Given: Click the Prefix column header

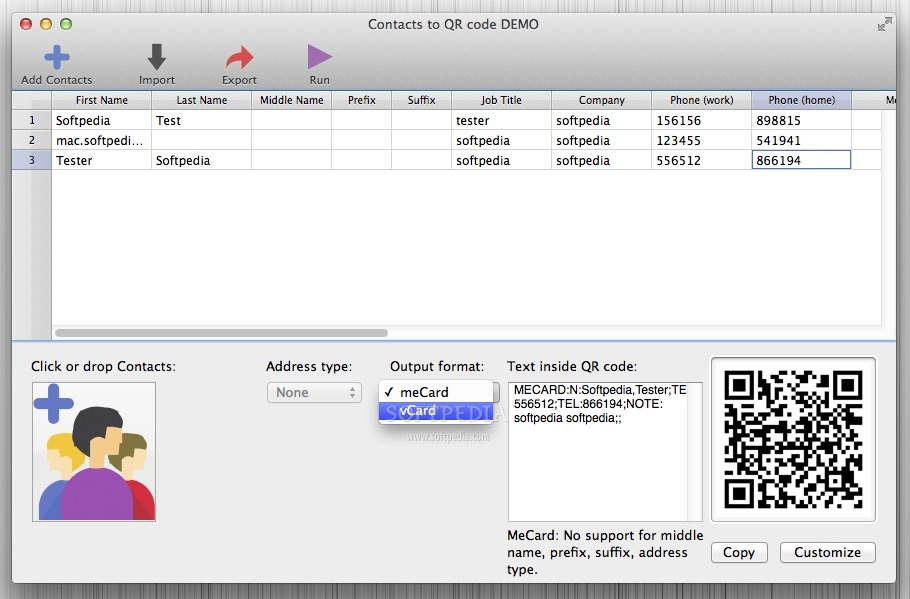Looking at the screenshot, I should click(362, 100).
